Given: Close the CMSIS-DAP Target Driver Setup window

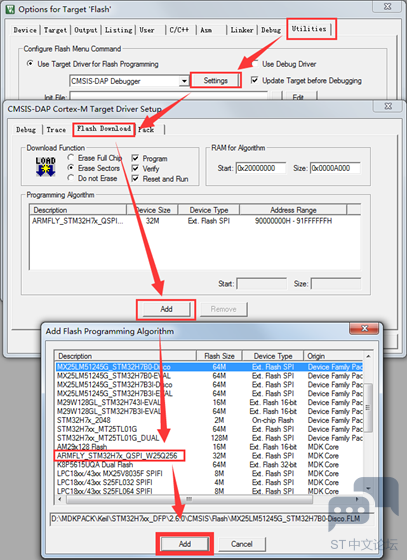Looking at the screenshot, I should click(x=388, y=106).
